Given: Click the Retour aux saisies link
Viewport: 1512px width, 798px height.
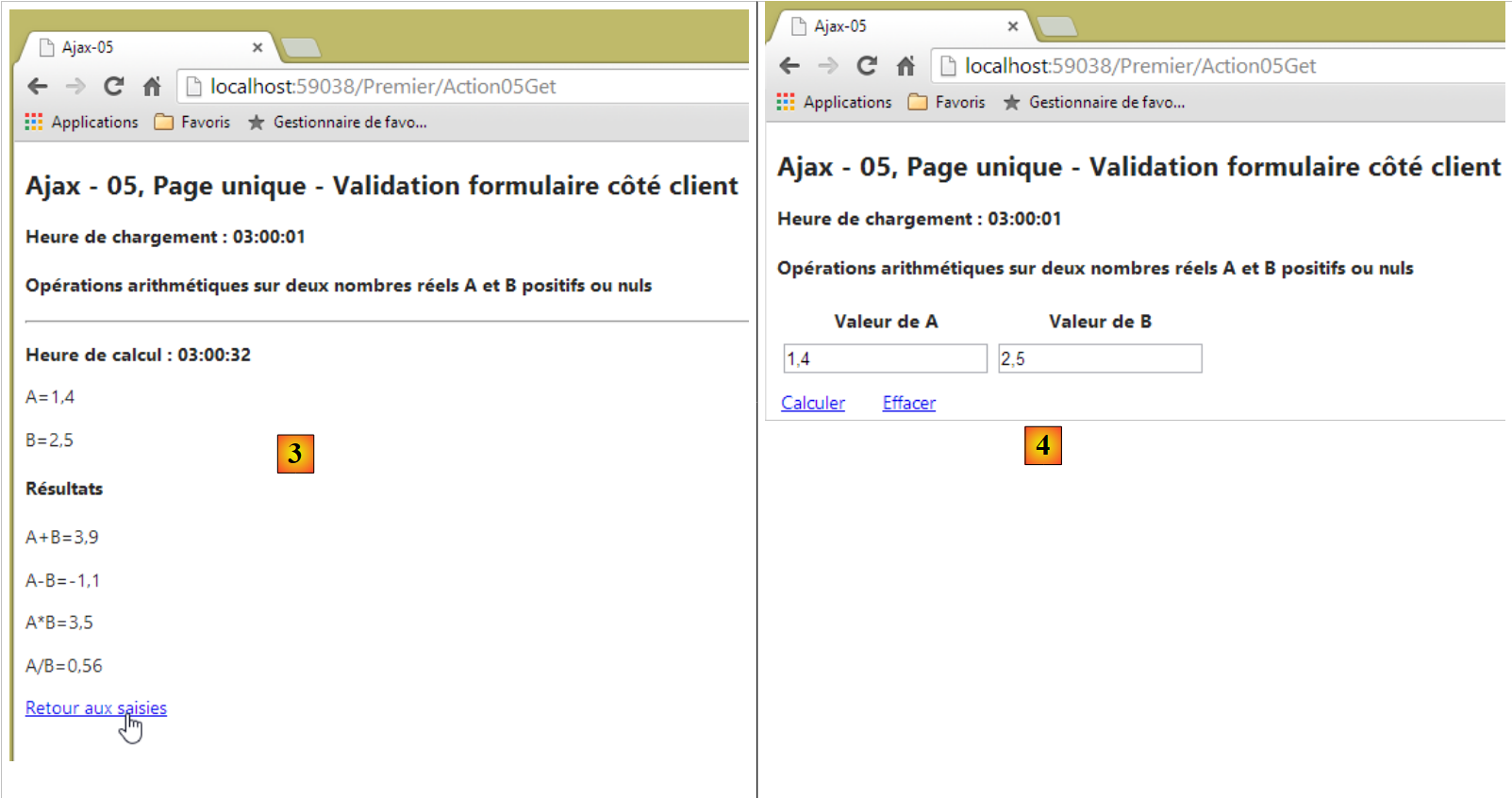Looking at the screenshot, I should [95, 708].
